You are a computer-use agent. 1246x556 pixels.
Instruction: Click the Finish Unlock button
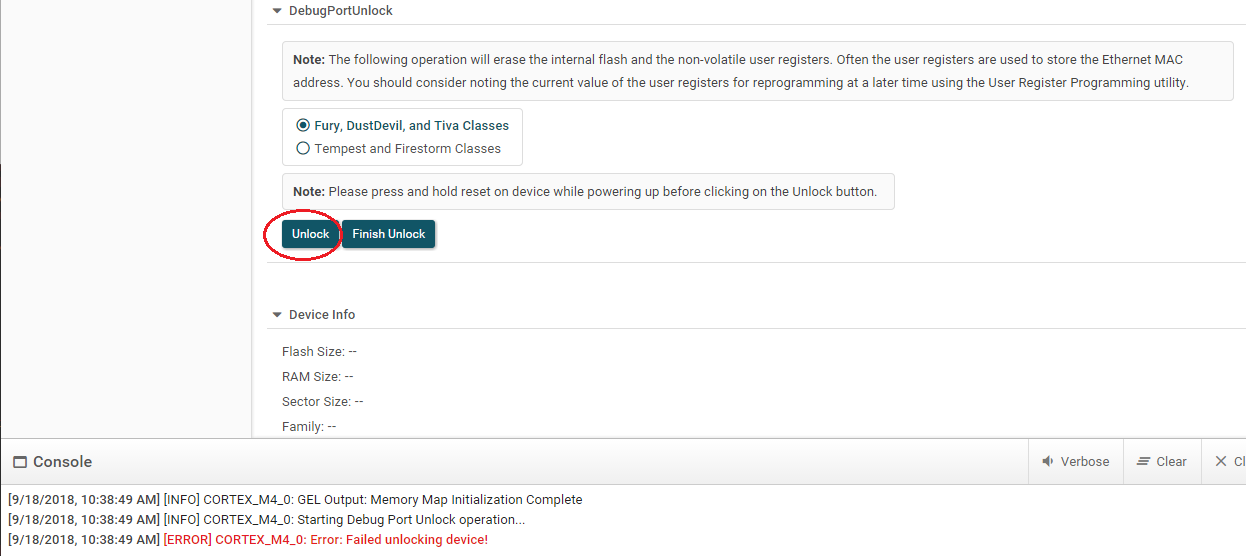pos(389,234)
